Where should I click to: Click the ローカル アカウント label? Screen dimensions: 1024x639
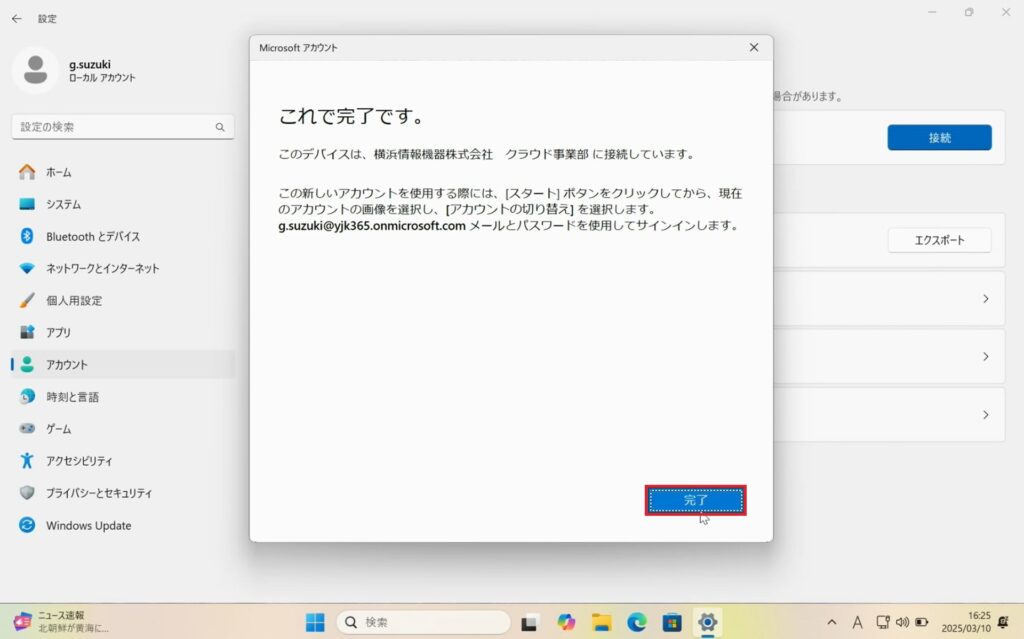[103, 78]
